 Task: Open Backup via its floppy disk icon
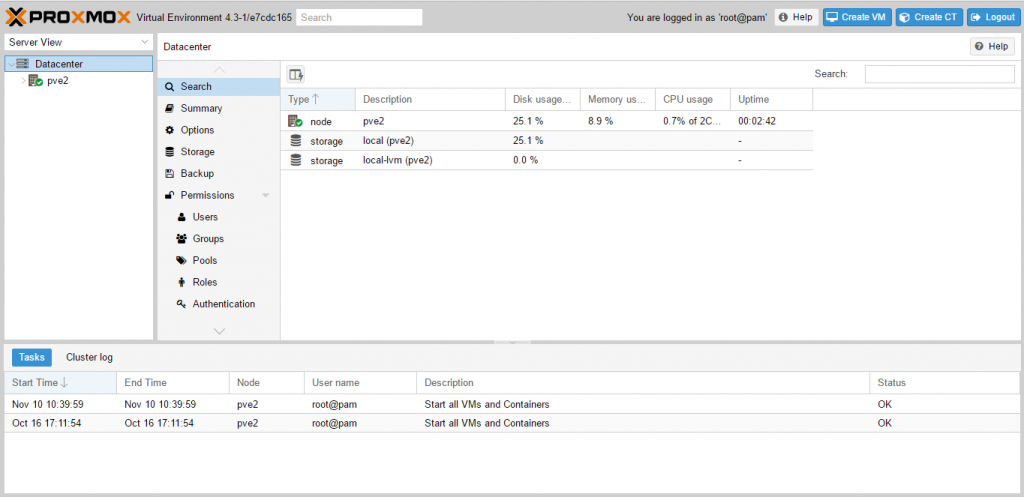point(171,174)
